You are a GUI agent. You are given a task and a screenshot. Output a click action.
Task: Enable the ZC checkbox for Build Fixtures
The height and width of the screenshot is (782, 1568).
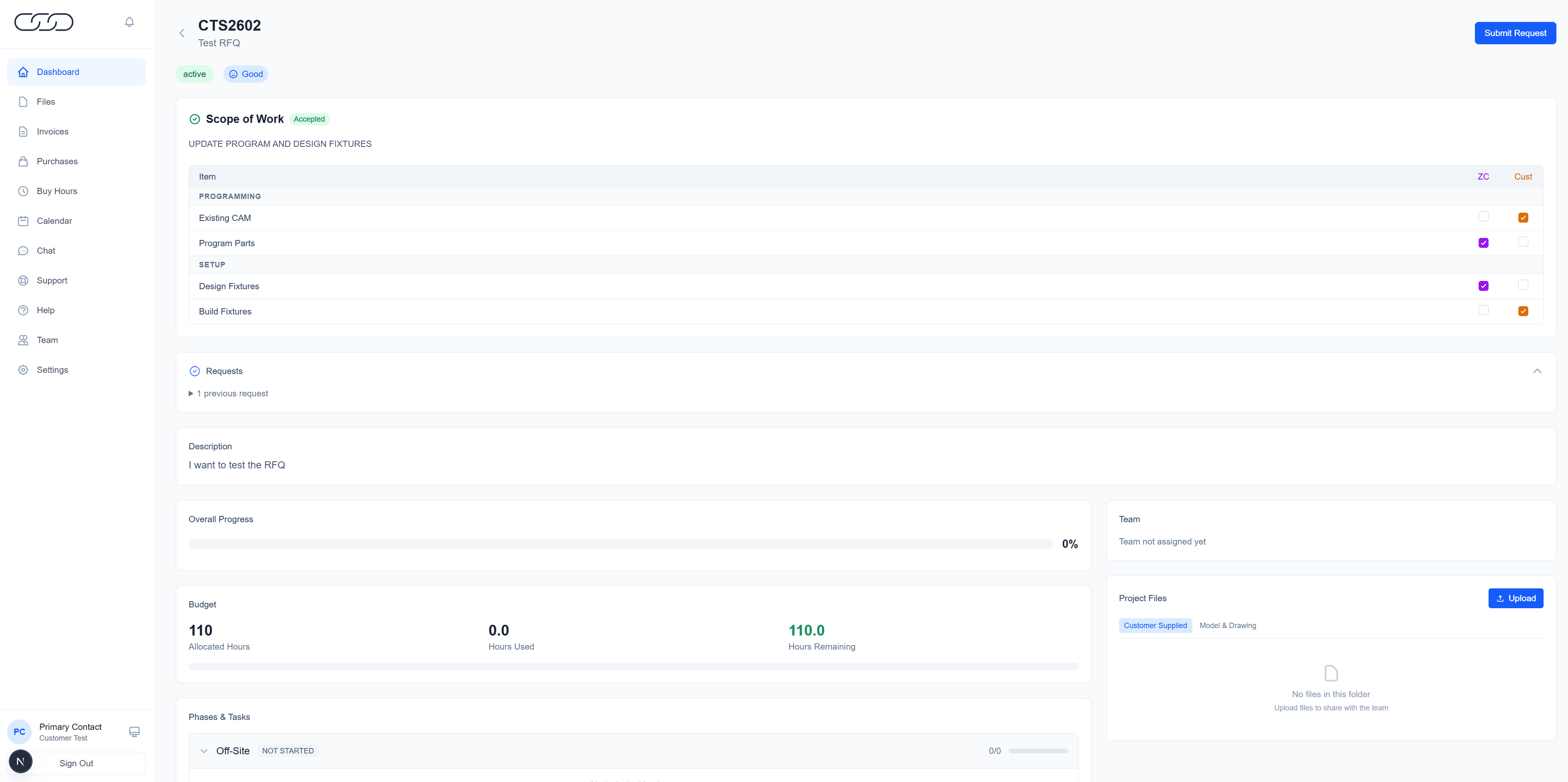pos(1483,310)
